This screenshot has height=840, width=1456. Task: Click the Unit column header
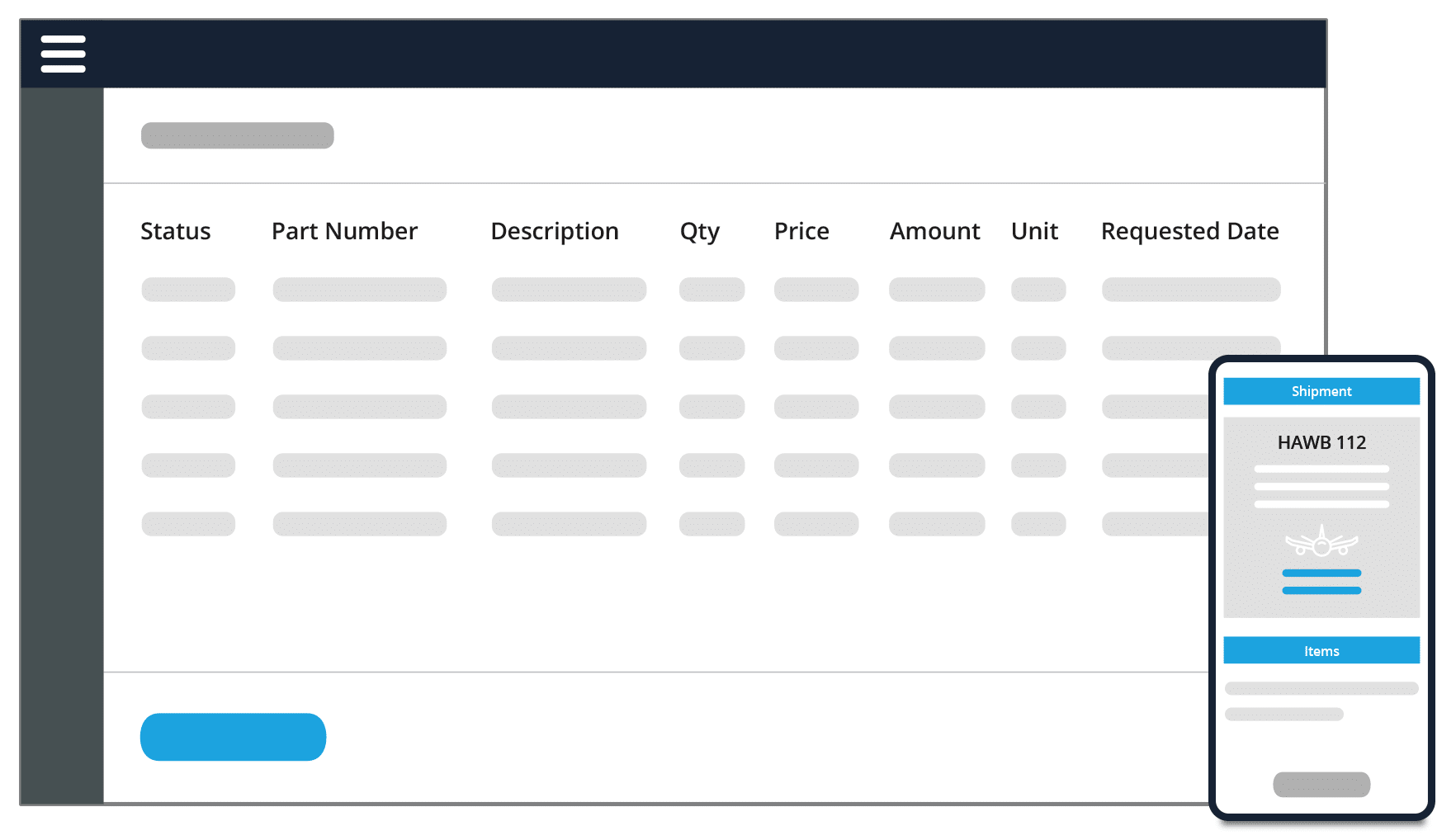pyautogui.click(x=1034, y=231)
